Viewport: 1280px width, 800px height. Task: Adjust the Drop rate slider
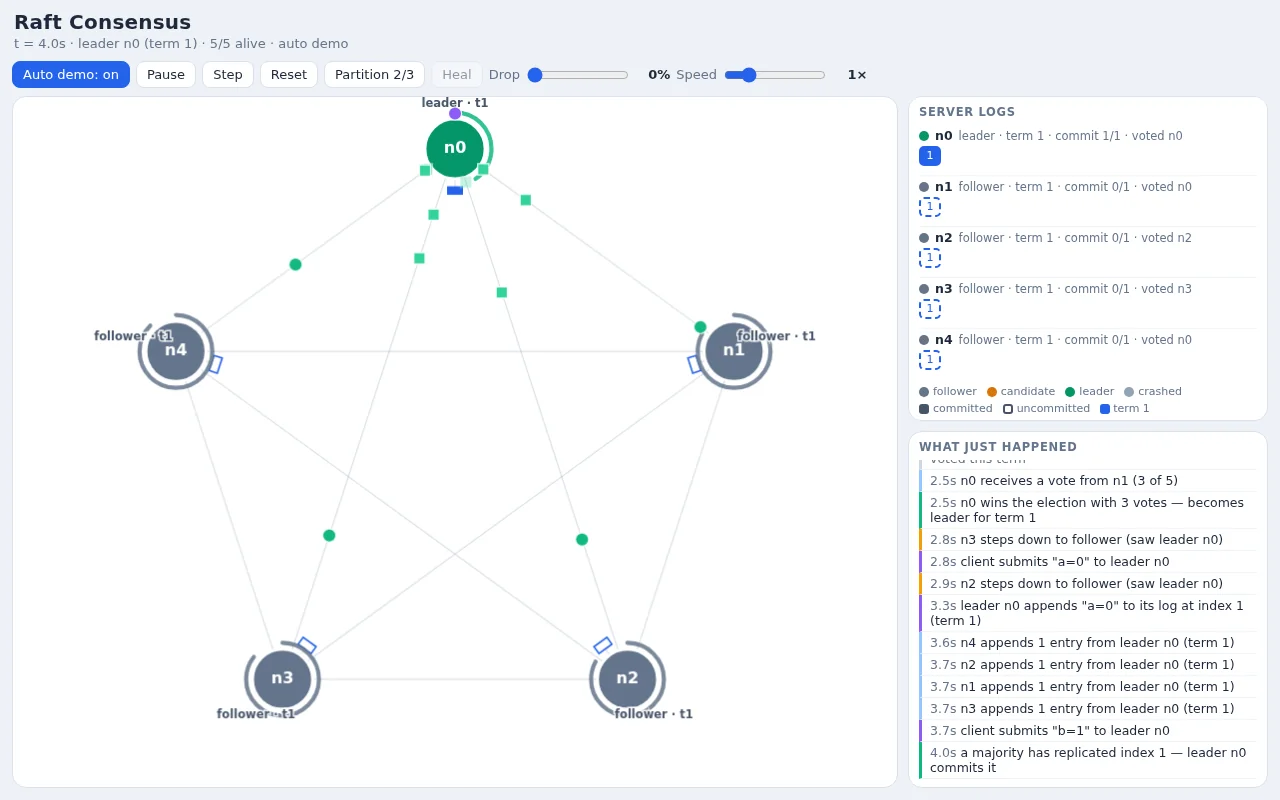point(578,75)
